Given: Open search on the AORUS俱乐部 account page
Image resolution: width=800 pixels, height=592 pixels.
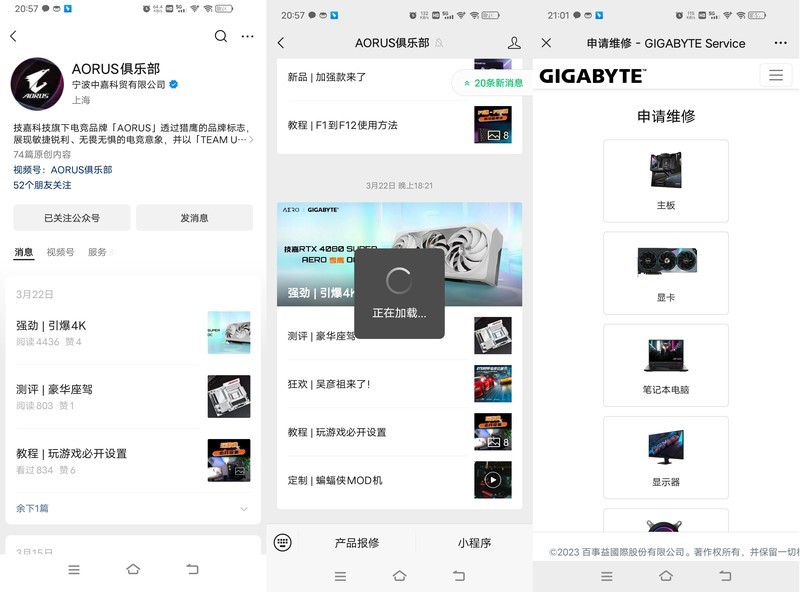Looking at the screenshot, I should pyautogui.click(x=220, y=36).
